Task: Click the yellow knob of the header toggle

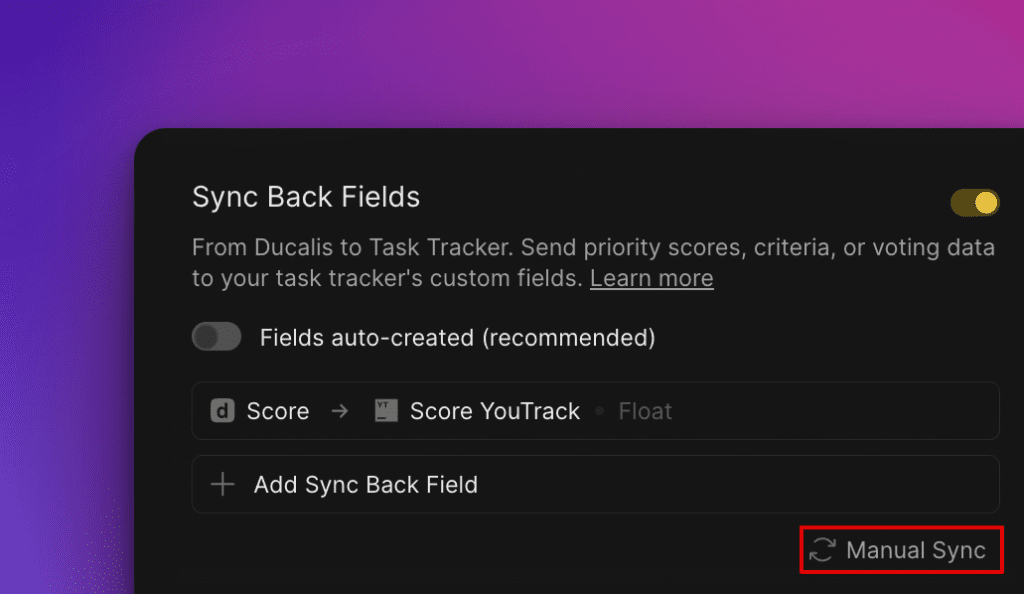Action: coord(986,202)
